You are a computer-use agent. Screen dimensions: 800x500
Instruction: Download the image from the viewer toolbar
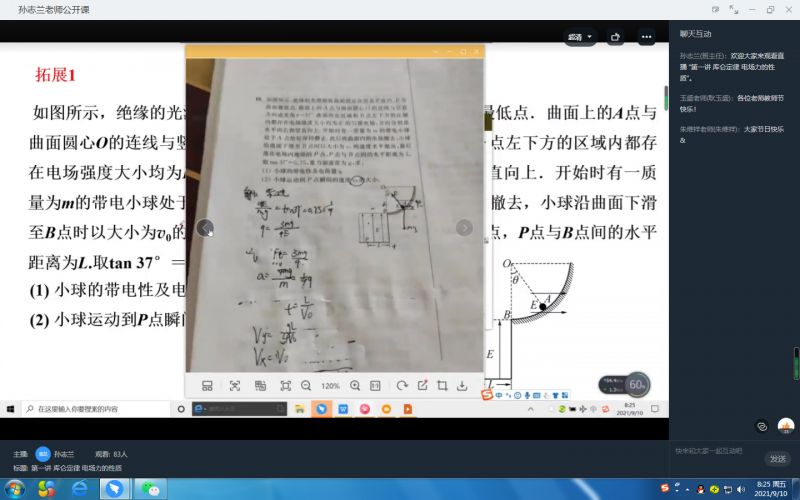tap(462, 386)
